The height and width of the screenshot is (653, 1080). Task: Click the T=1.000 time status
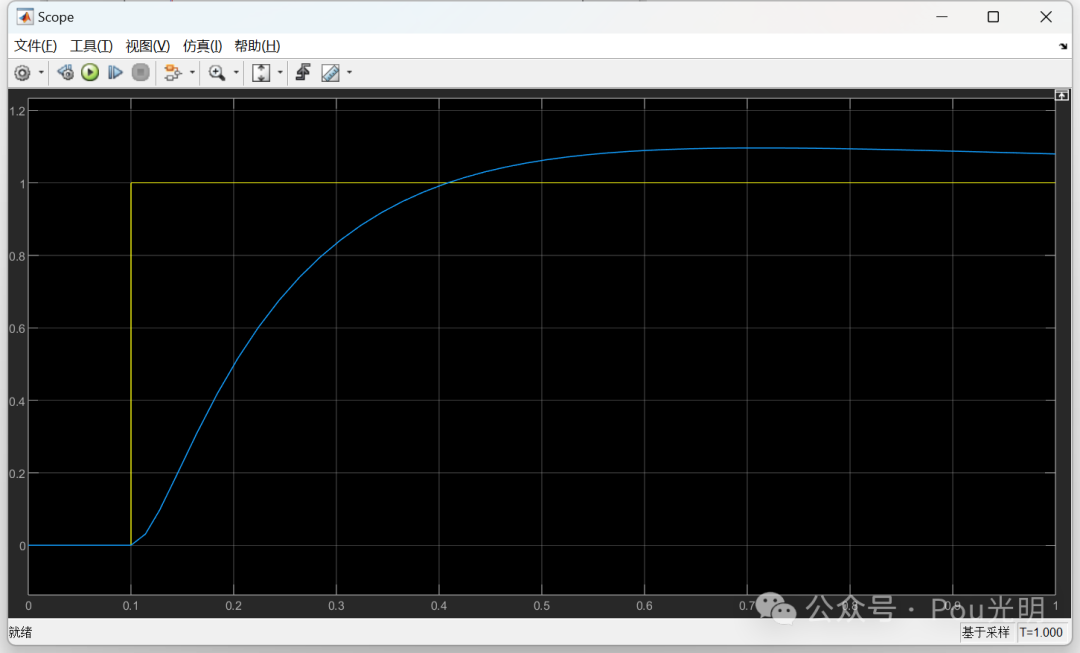click(1041, 632)
